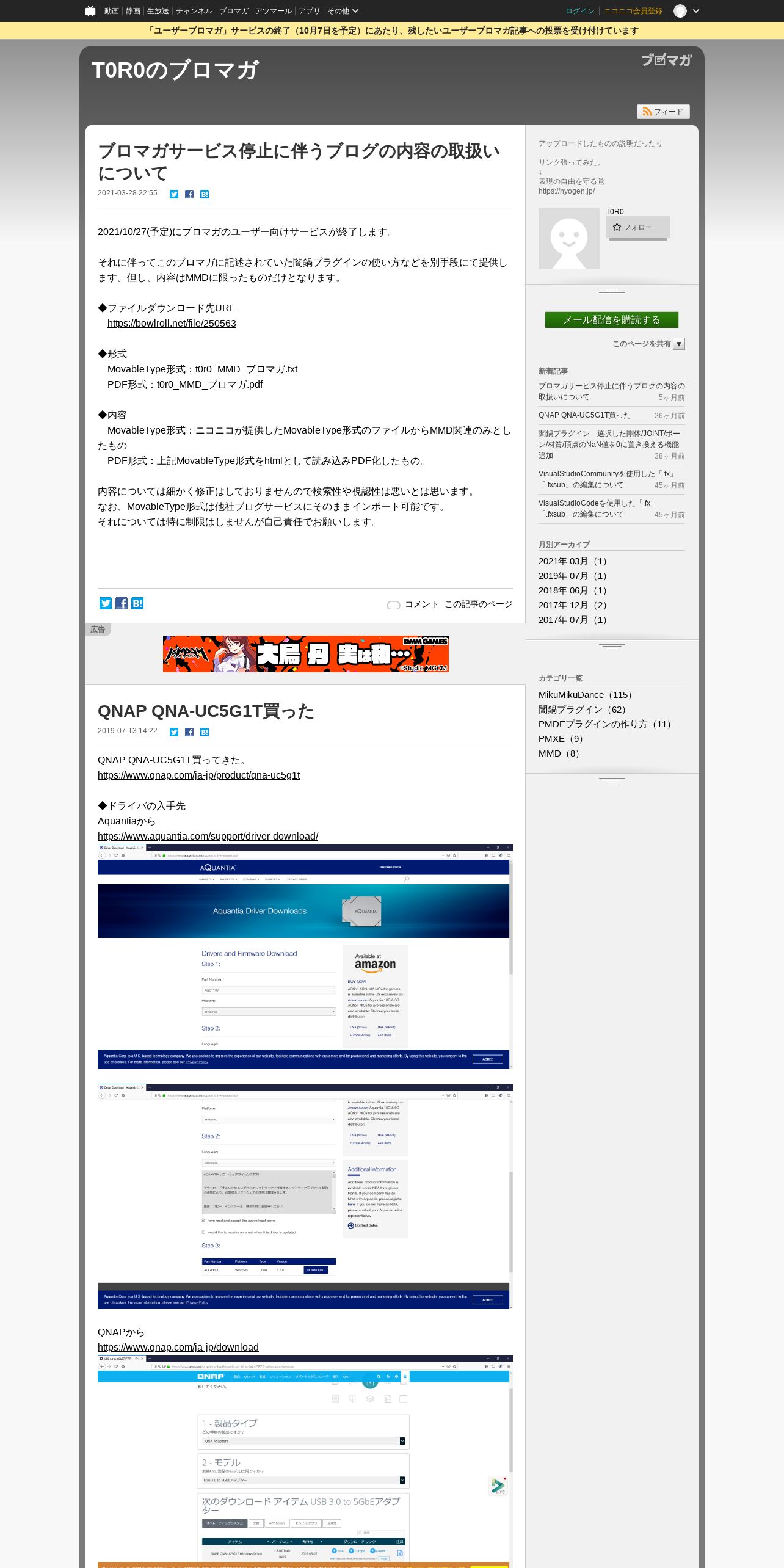Open the QNAP download page screenshot
This screenshot has height=1568, width=784.
(x=305, y=1462)
